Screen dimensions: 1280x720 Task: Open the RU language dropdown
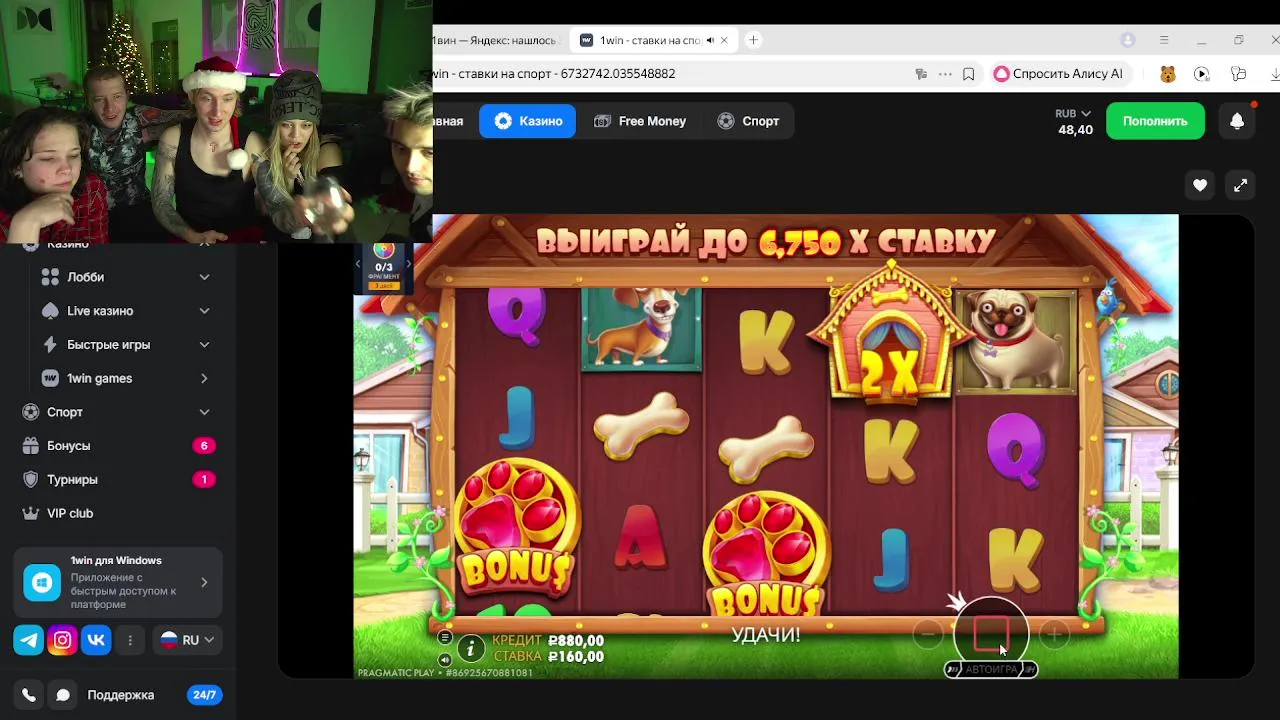(x=187, y=640)
